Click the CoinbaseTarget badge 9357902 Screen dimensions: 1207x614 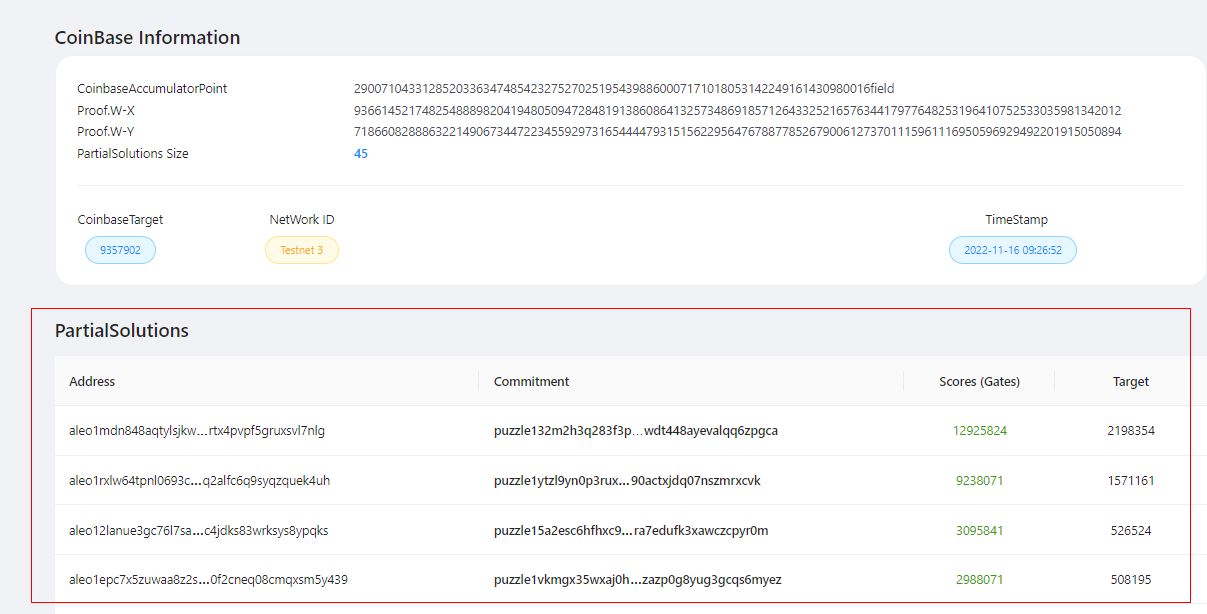pos(120,250)
